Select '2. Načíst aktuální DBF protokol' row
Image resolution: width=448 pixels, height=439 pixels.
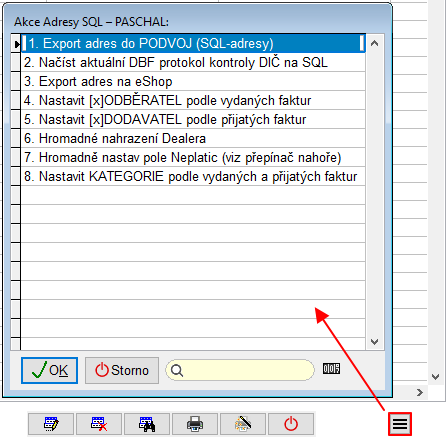193,62
